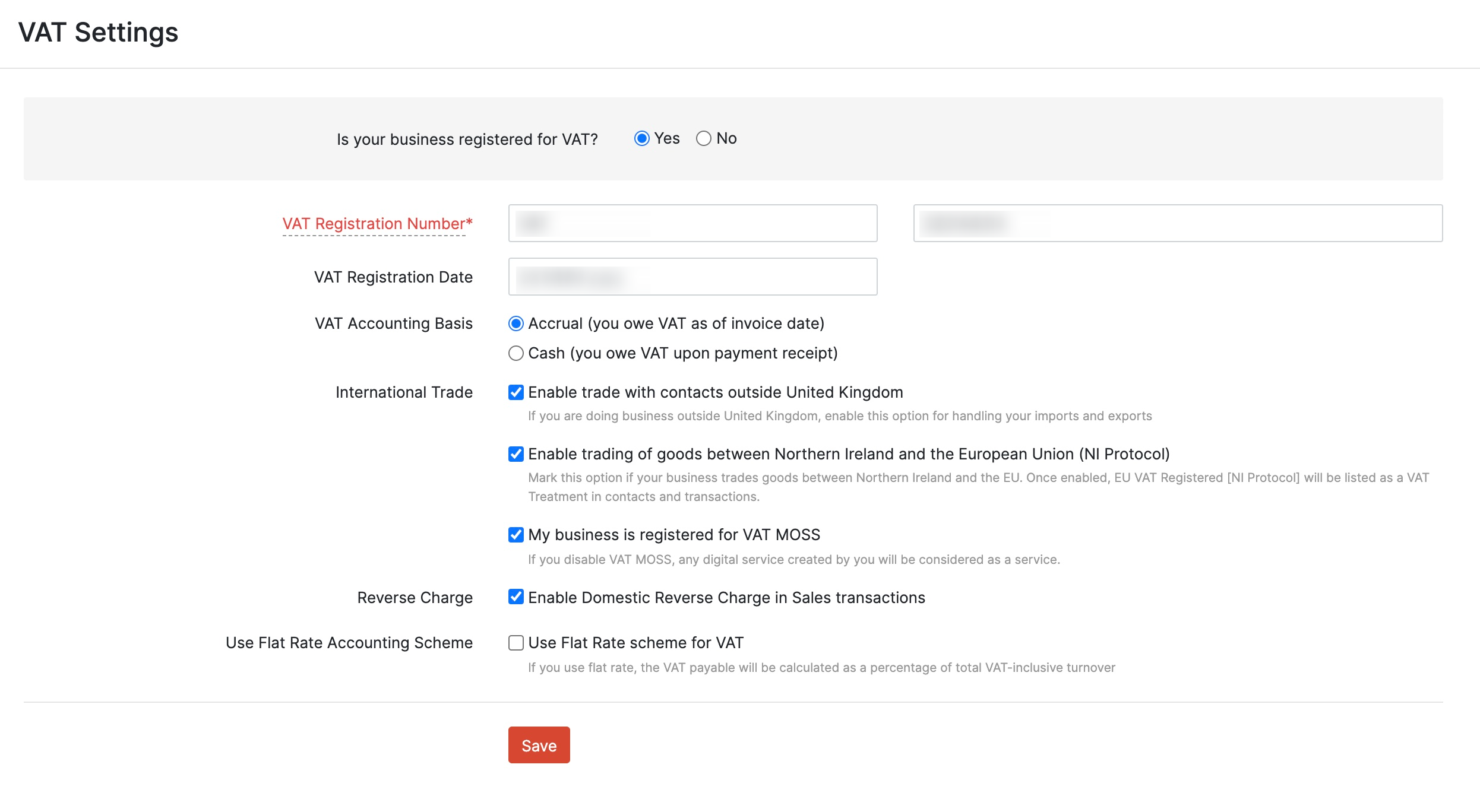The width and height of the screenshot is (1480, 812).
Task: Toggle "Use Flat Rate scheme for VAT" text
Action: (635, 642)
